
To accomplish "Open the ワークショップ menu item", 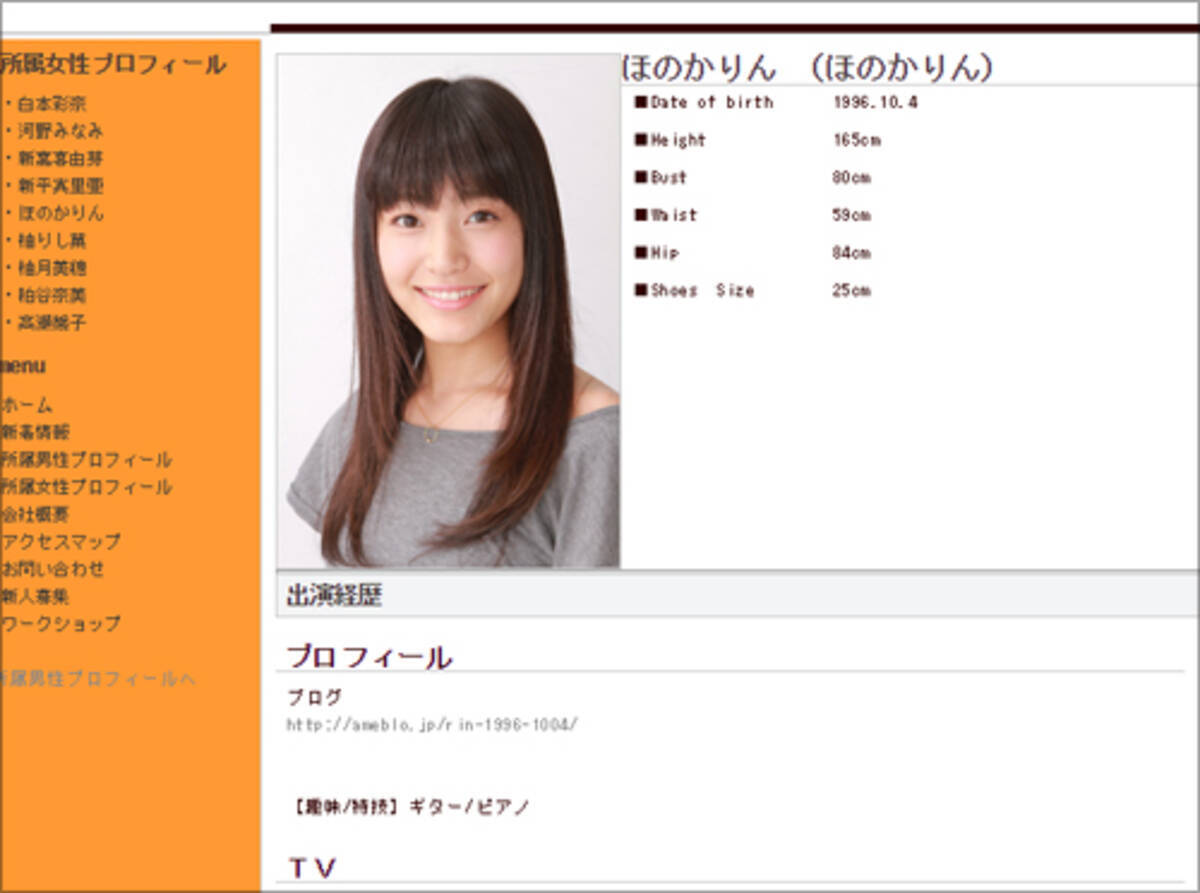I will (61, 623).
